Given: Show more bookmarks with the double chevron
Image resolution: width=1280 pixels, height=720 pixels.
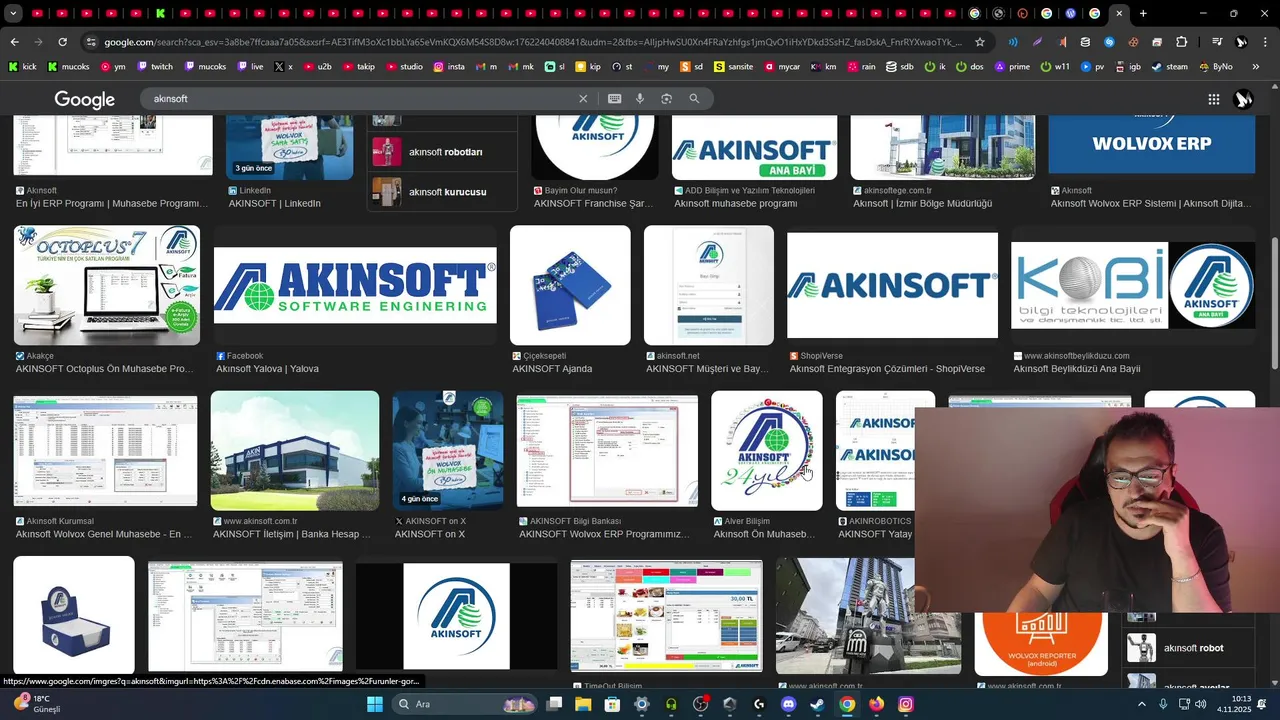Looking at the screenshot, I should click(x=1256, y=67).
